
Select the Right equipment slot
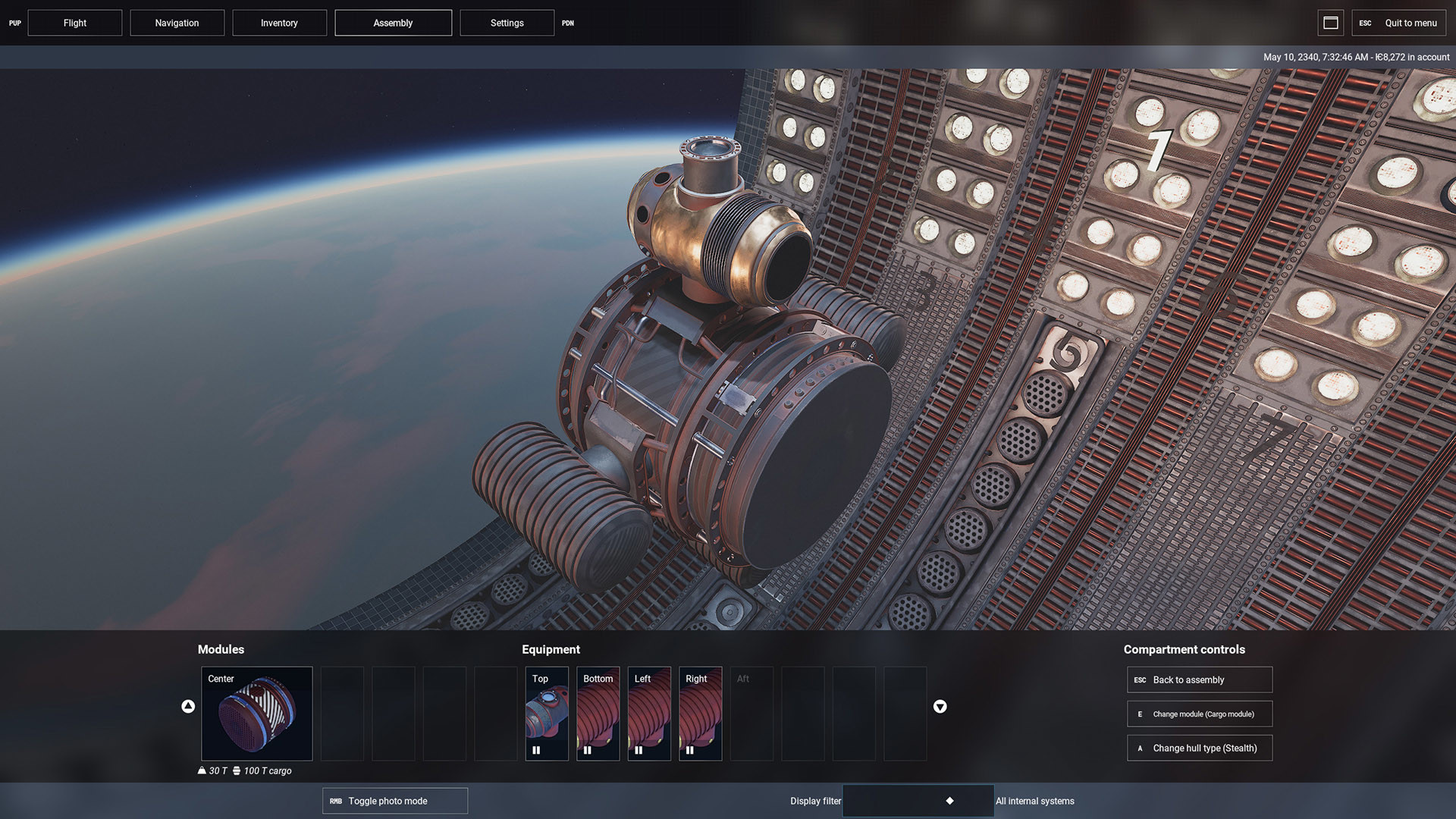coord(700,713)
